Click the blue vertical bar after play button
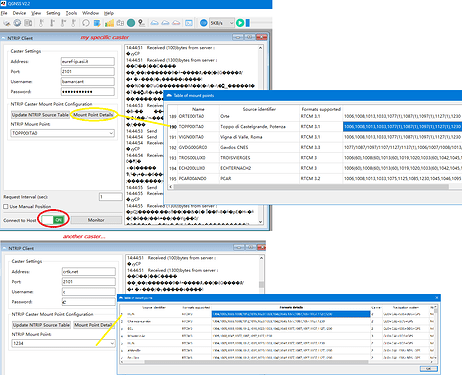The width and height of the screenshot is (462, 375). (x=247, y=23)
